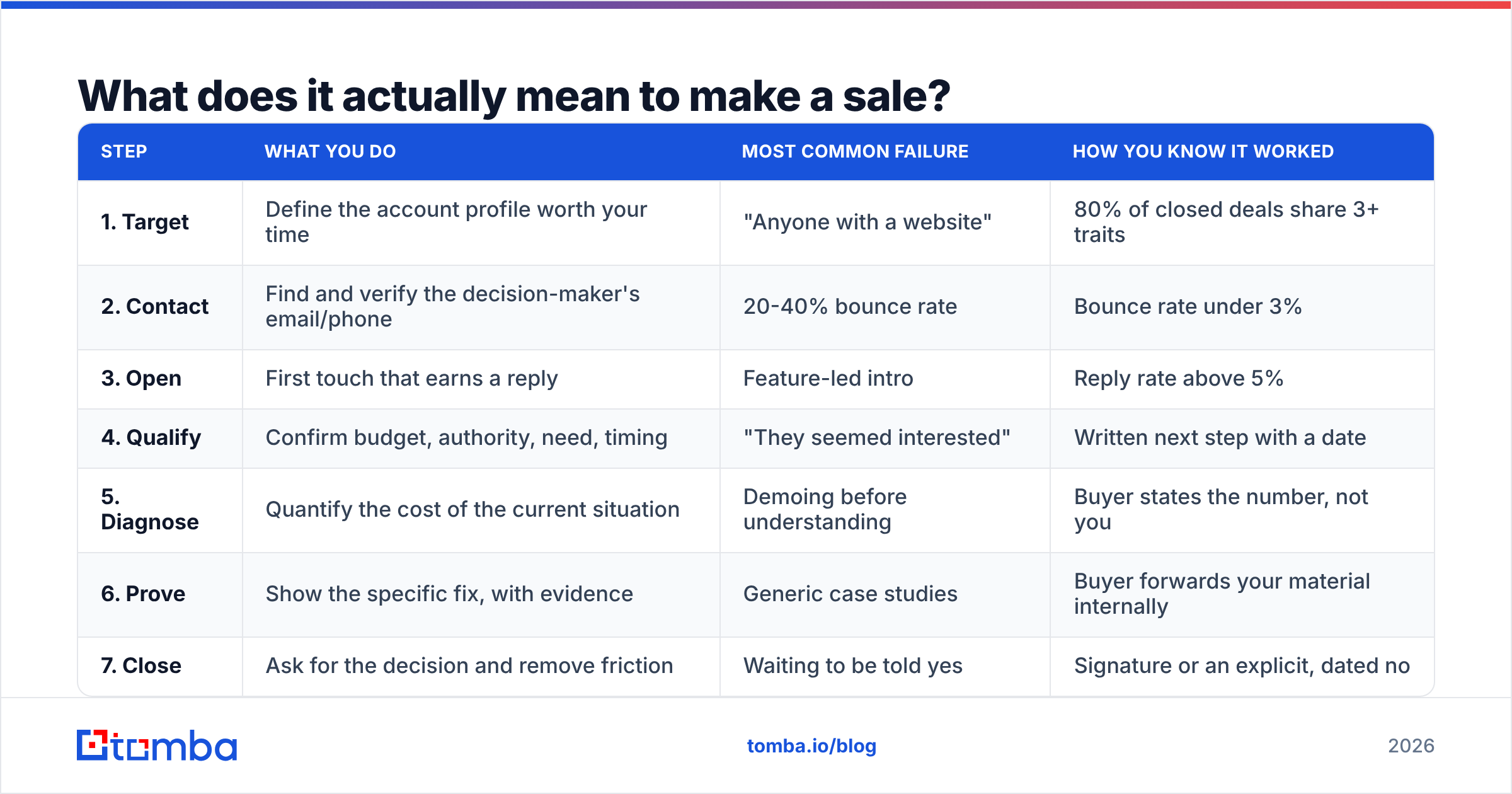This screenshot has height=794, width=1512.
Task: Click the '2. Contact' step cell
Action: pos(160,308)
